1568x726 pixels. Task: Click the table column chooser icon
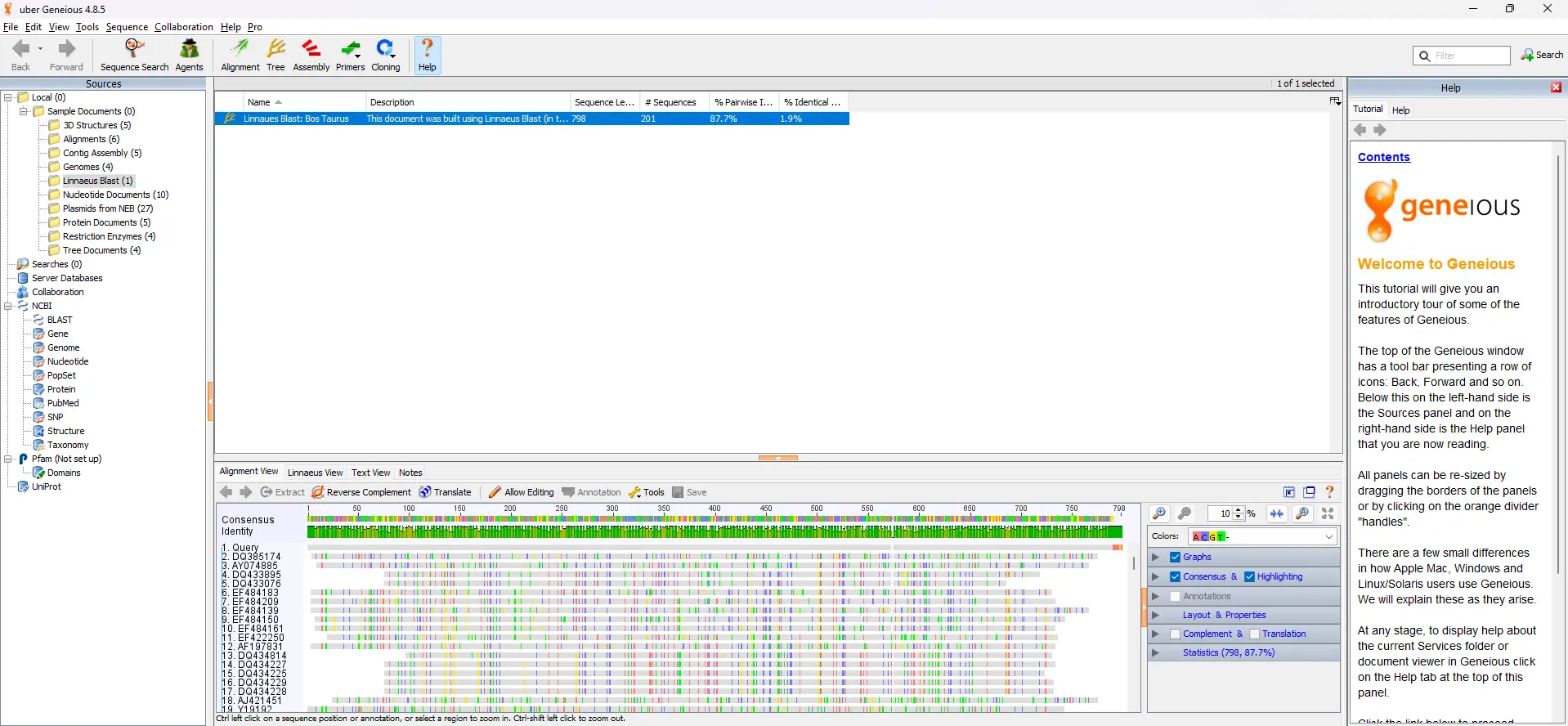click(1335, 101)
